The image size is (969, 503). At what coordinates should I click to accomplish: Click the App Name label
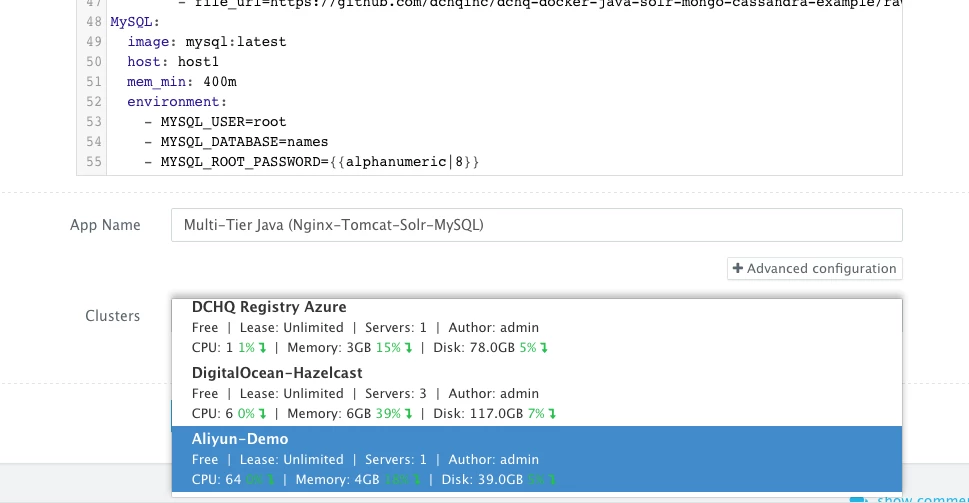click(x=105, y=225)
